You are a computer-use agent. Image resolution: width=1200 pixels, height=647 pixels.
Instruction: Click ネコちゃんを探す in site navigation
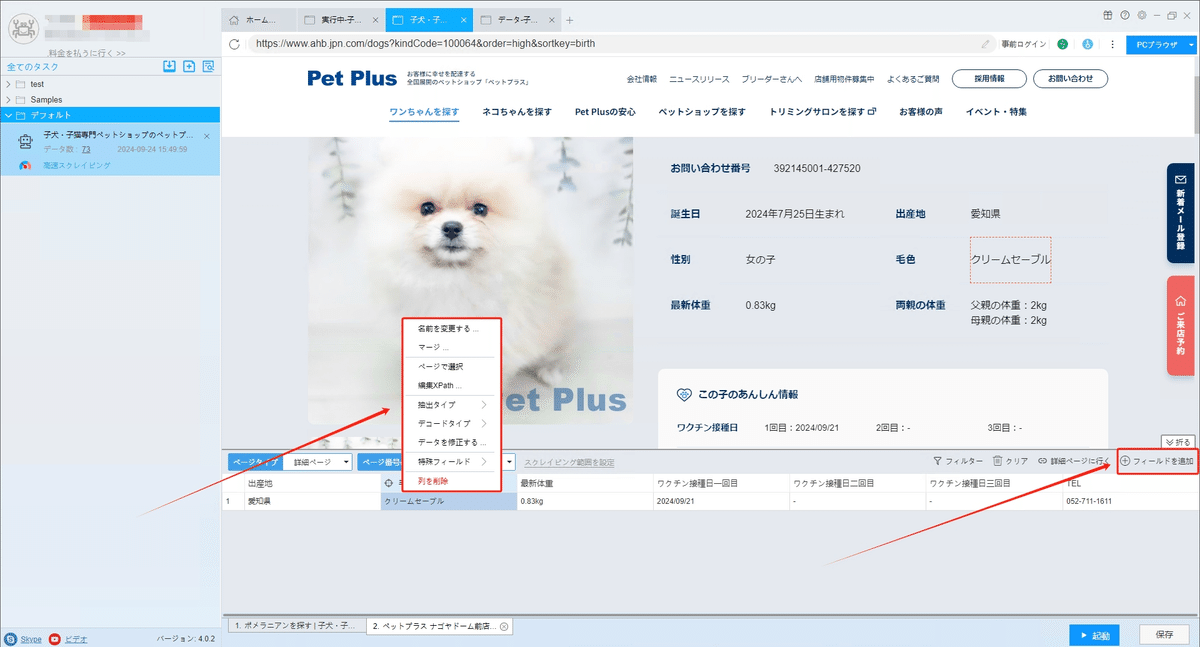[x=517, y=112]
